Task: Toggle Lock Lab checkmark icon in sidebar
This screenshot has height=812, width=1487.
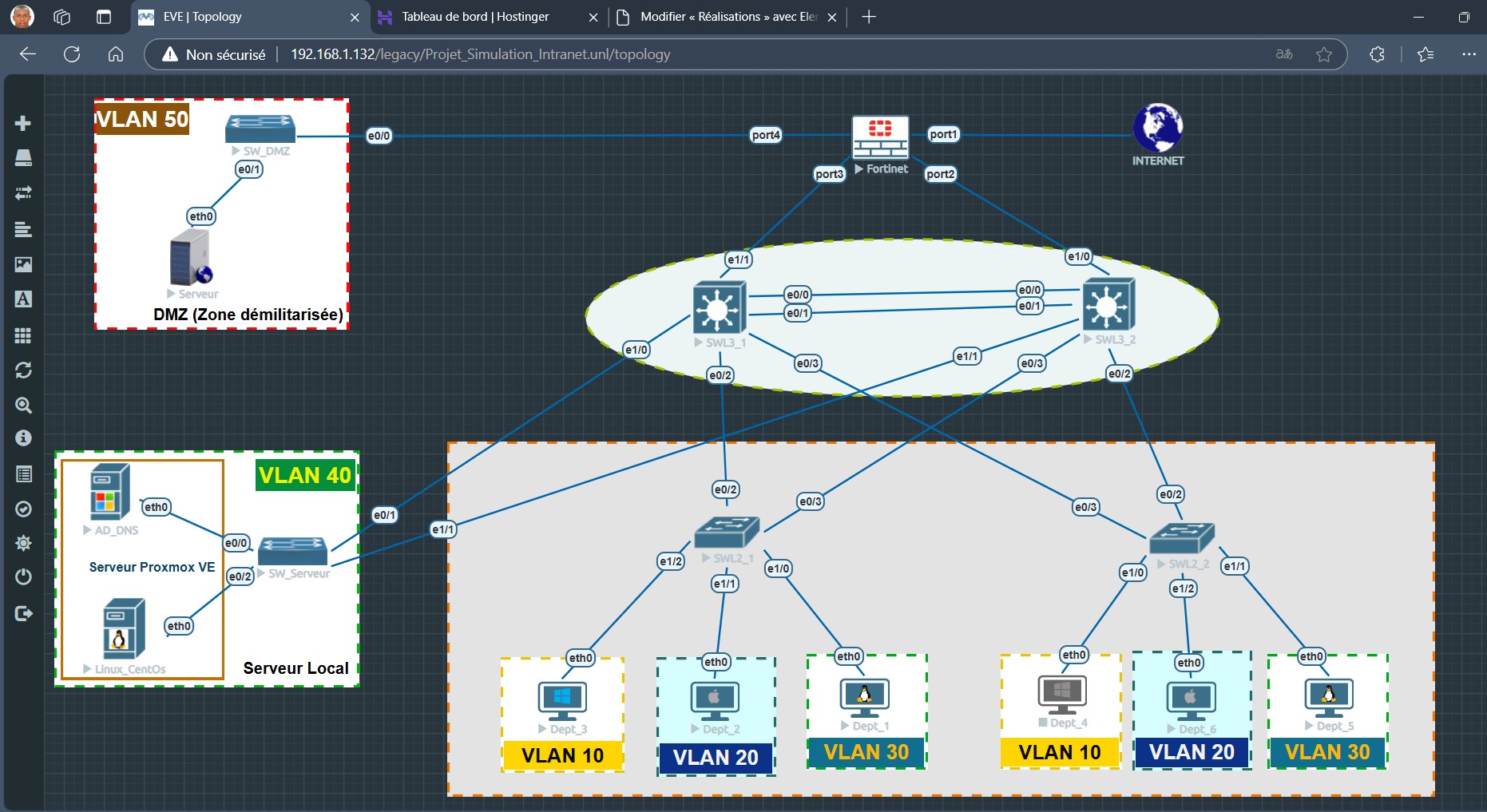Action: tap(23, 509)
